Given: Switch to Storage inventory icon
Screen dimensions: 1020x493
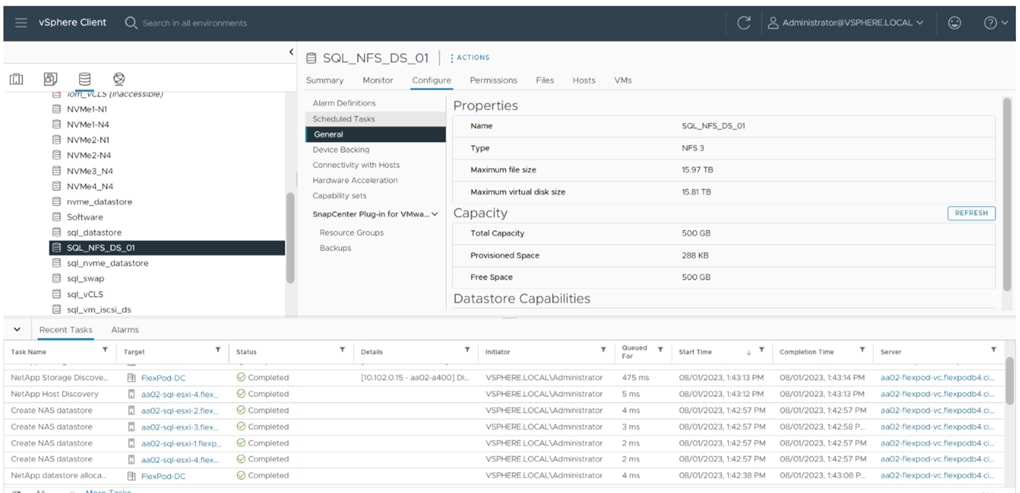Looking at the screenshot, I should coord(85,79).
